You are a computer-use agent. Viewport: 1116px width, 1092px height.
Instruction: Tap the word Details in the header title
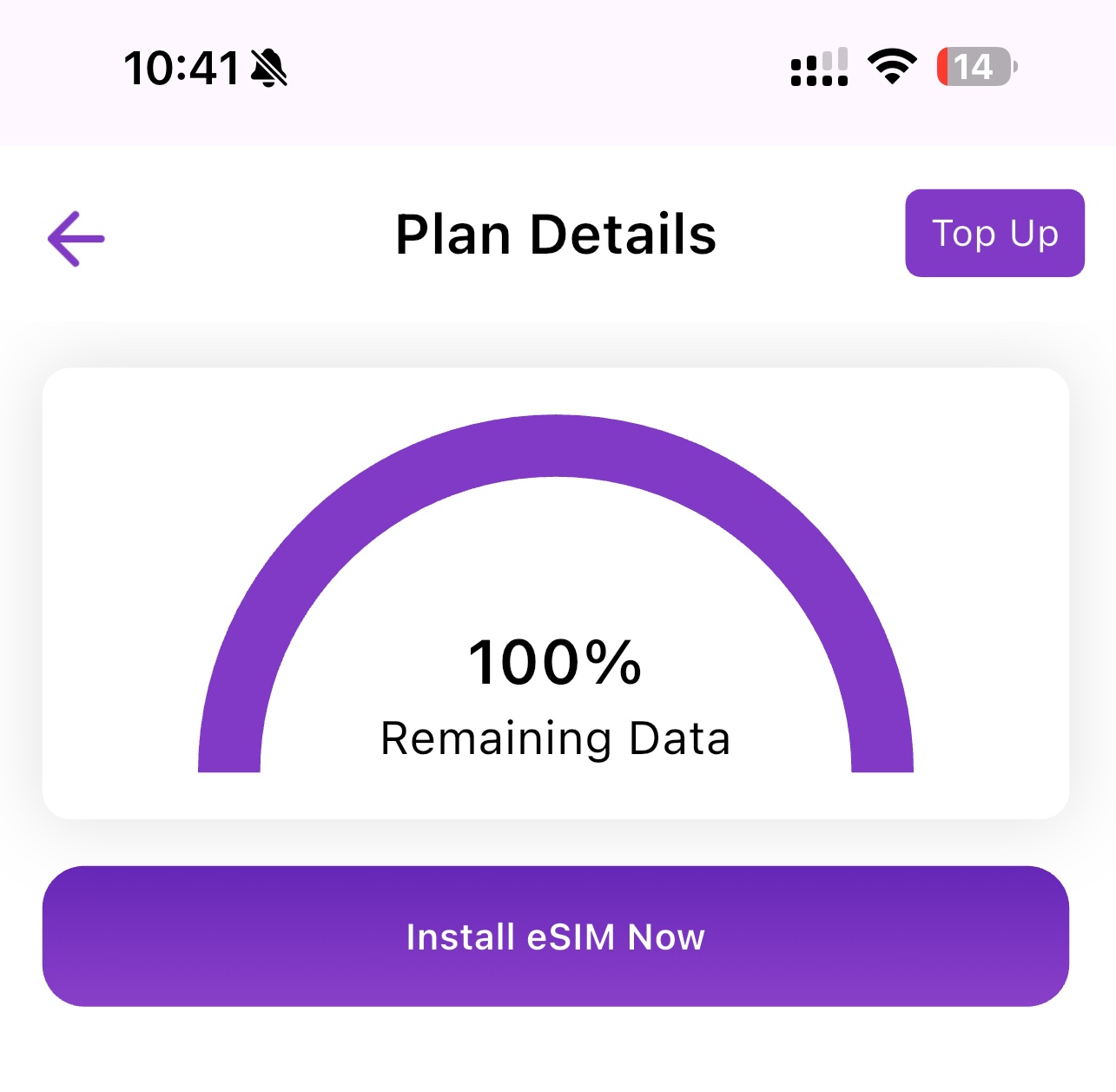click(x=623, y=235)
